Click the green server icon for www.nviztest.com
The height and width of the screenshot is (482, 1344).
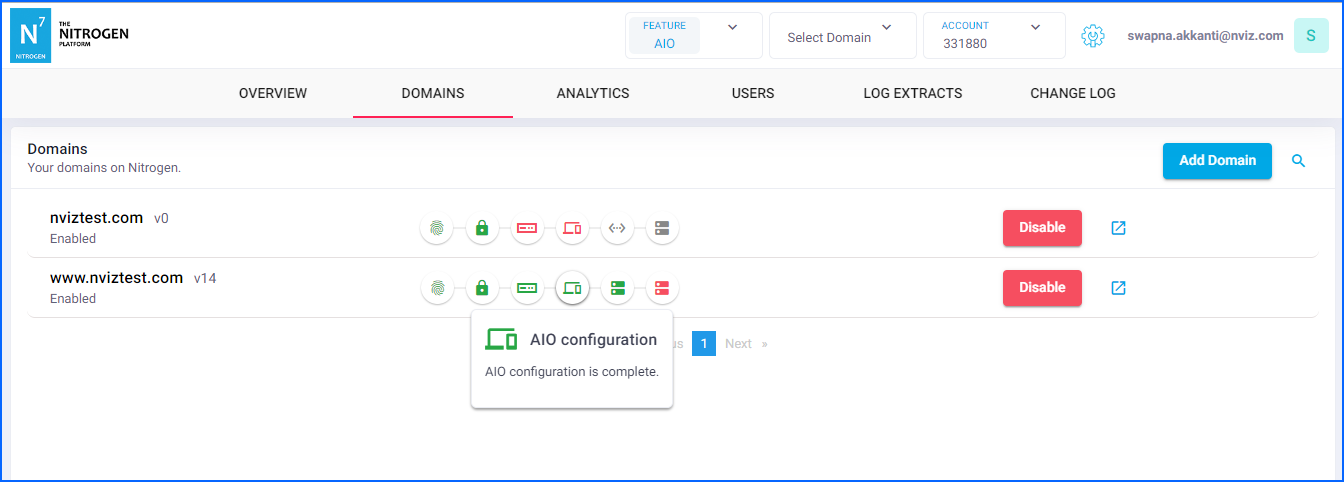click(x=617, y=288)
